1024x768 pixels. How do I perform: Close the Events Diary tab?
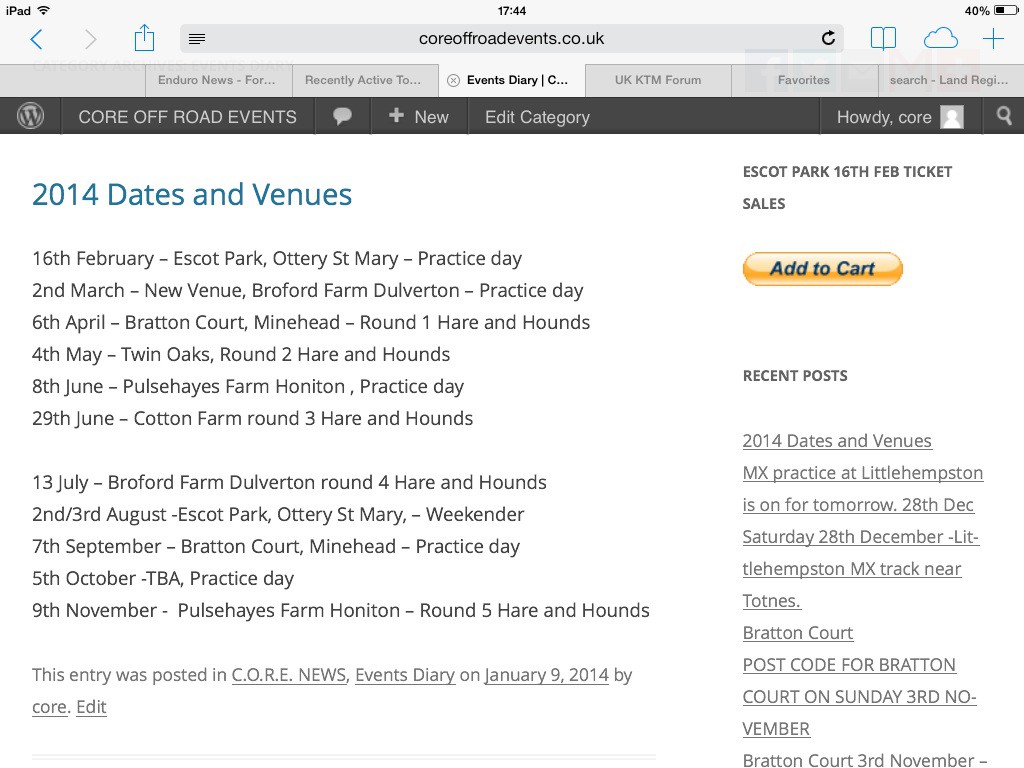pos(453,80)
